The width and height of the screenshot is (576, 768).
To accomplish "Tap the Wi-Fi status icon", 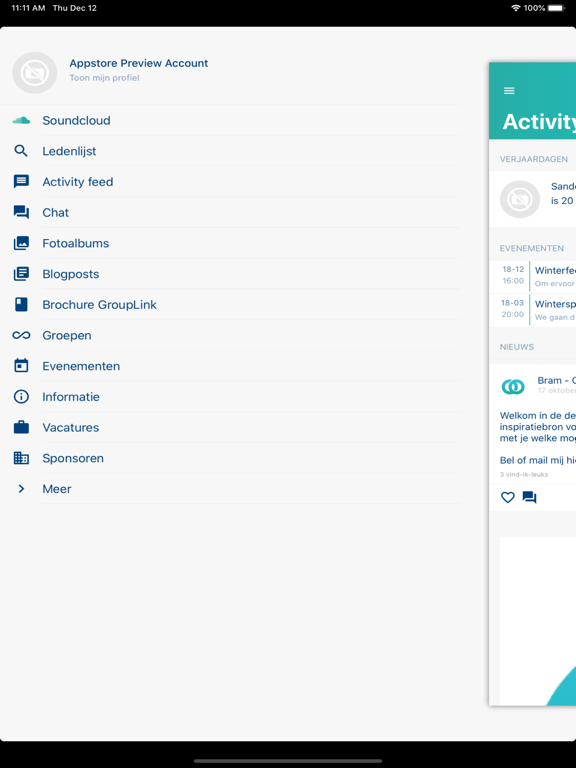I will tap(516, 8).
